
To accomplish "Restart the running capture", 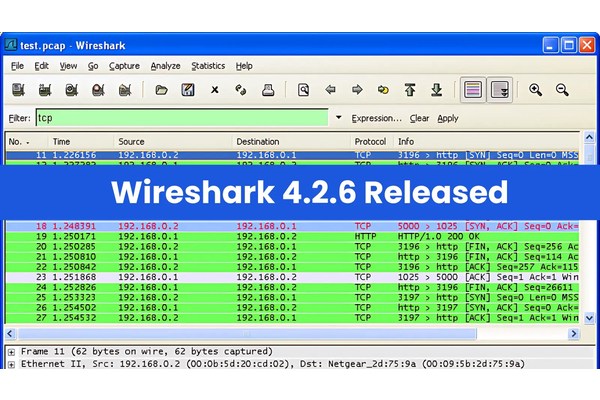I will point(125,90).
